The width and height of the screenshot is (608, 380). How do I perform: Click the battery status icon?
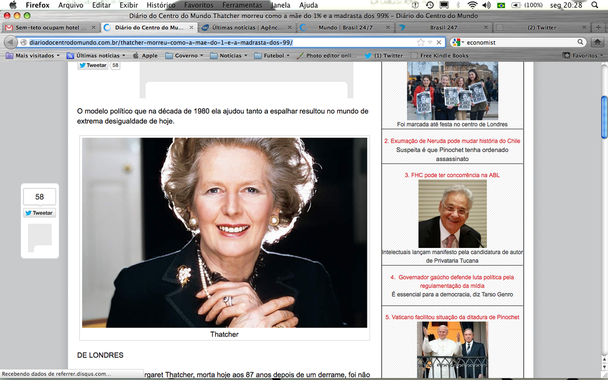coord(516,5)
